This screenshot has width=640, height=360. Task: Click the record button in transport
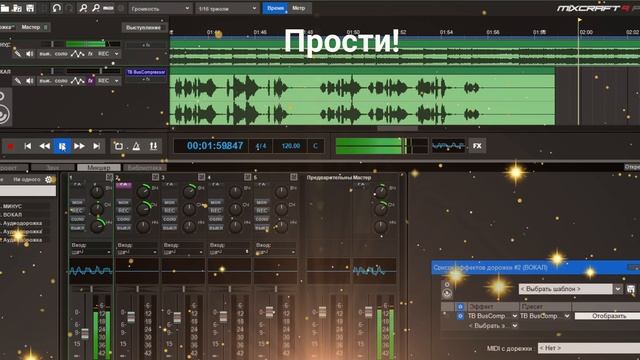point(11,146)
